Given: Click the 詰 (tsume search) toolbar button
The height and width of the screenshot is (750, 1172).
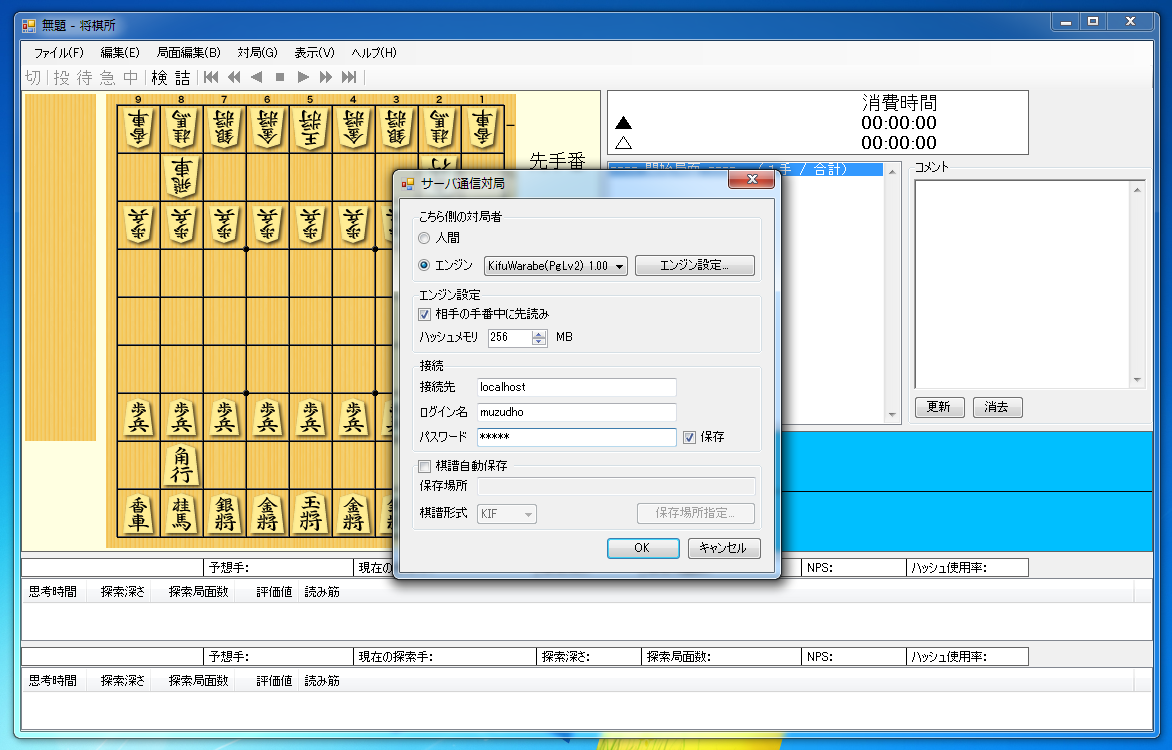Looking at the screenshot, I should click(182, 77).
